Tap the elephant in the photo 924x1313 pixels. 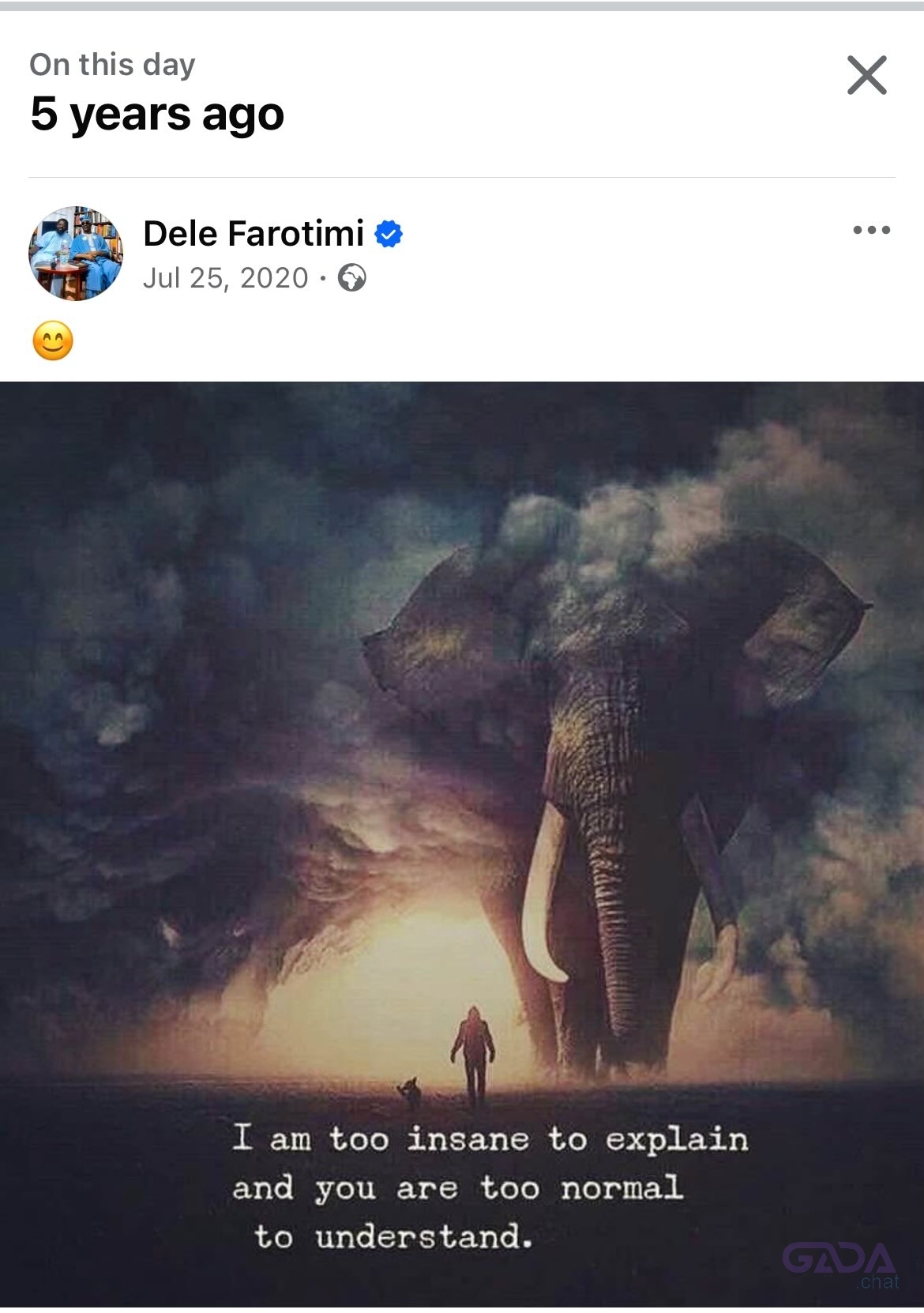coord(616,790)
